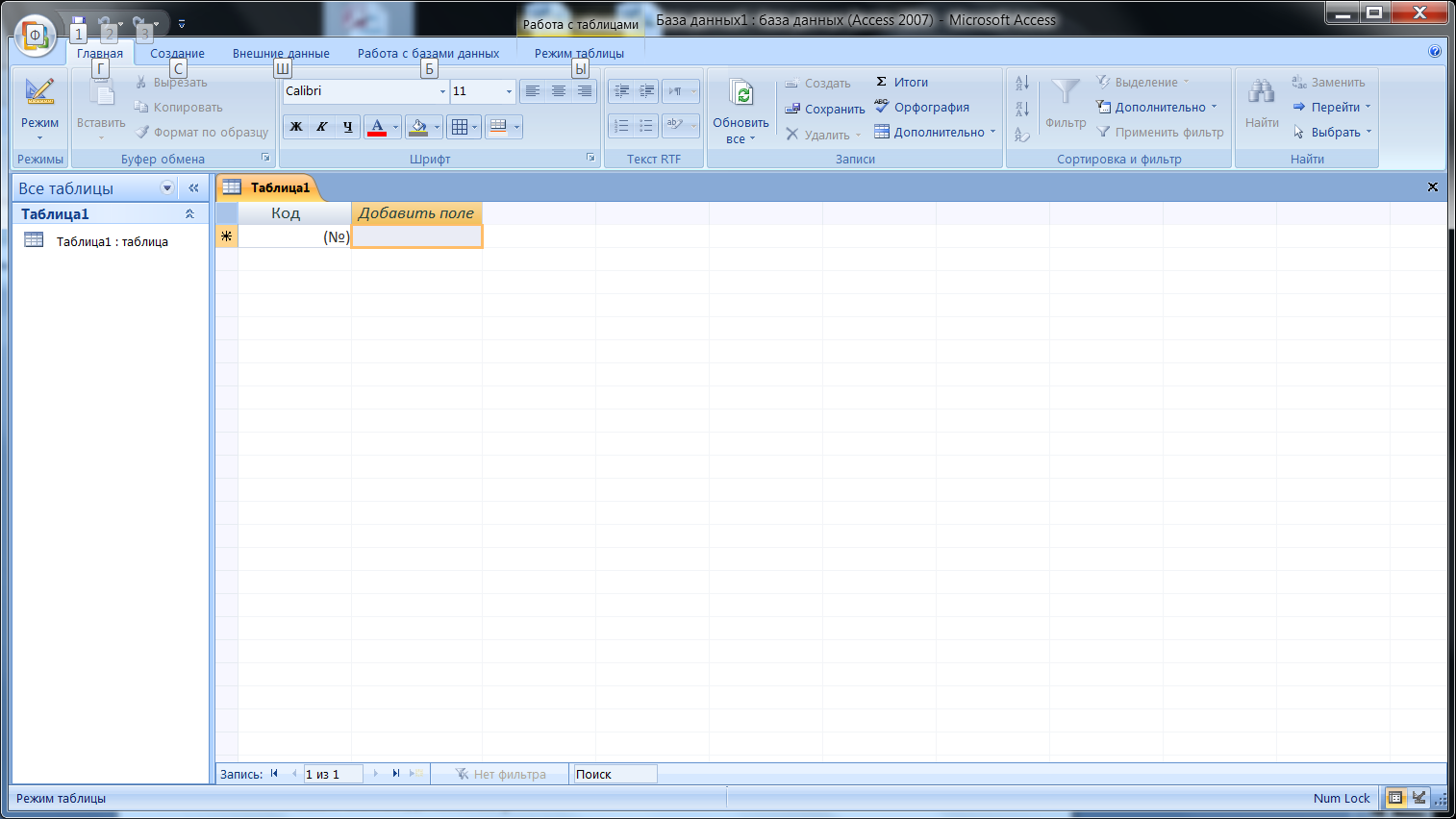Click the Добавить поле column header

point(416,213)
